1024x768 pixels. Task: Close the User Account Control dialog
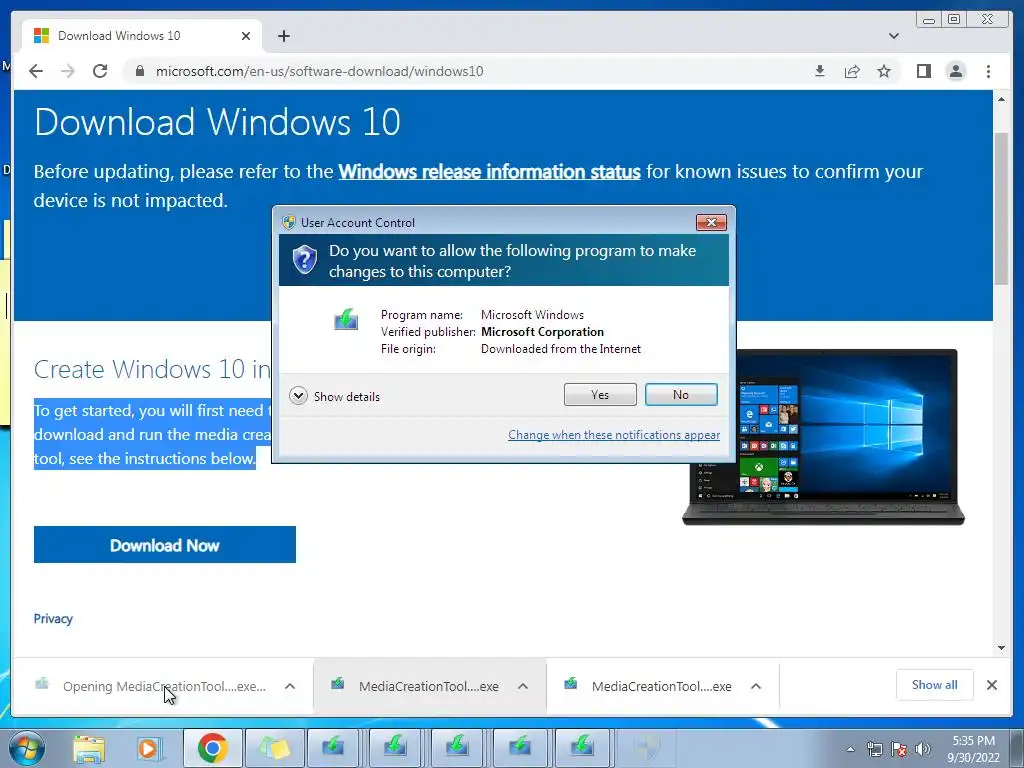(711, 223)
